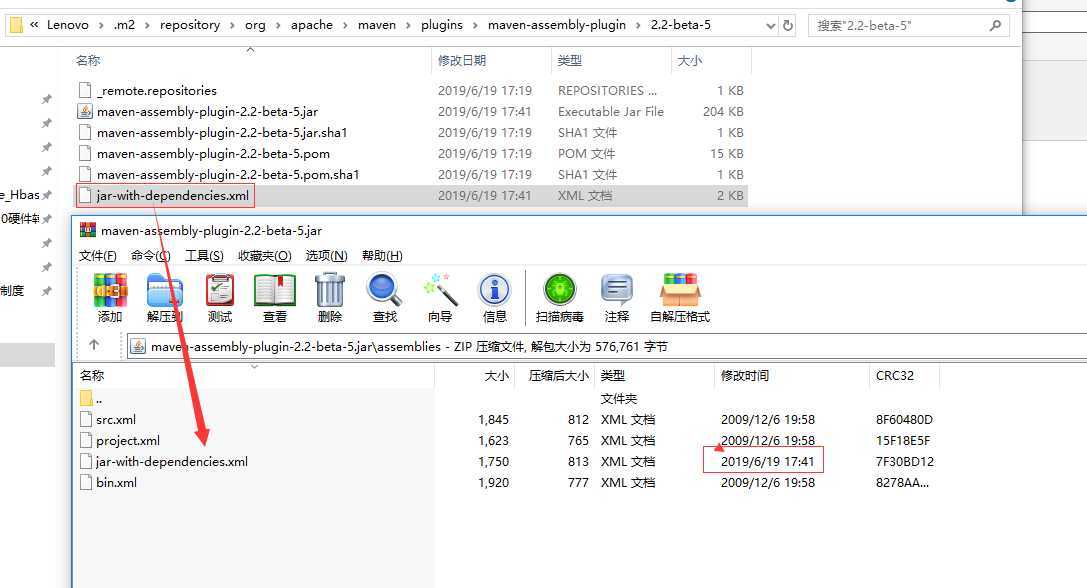The image size is (1087, 588).
Task: Expand breadcrumb chevron after 'maven-assembly-plugin'
Action: pyautogui.click(x=638, y=26)
